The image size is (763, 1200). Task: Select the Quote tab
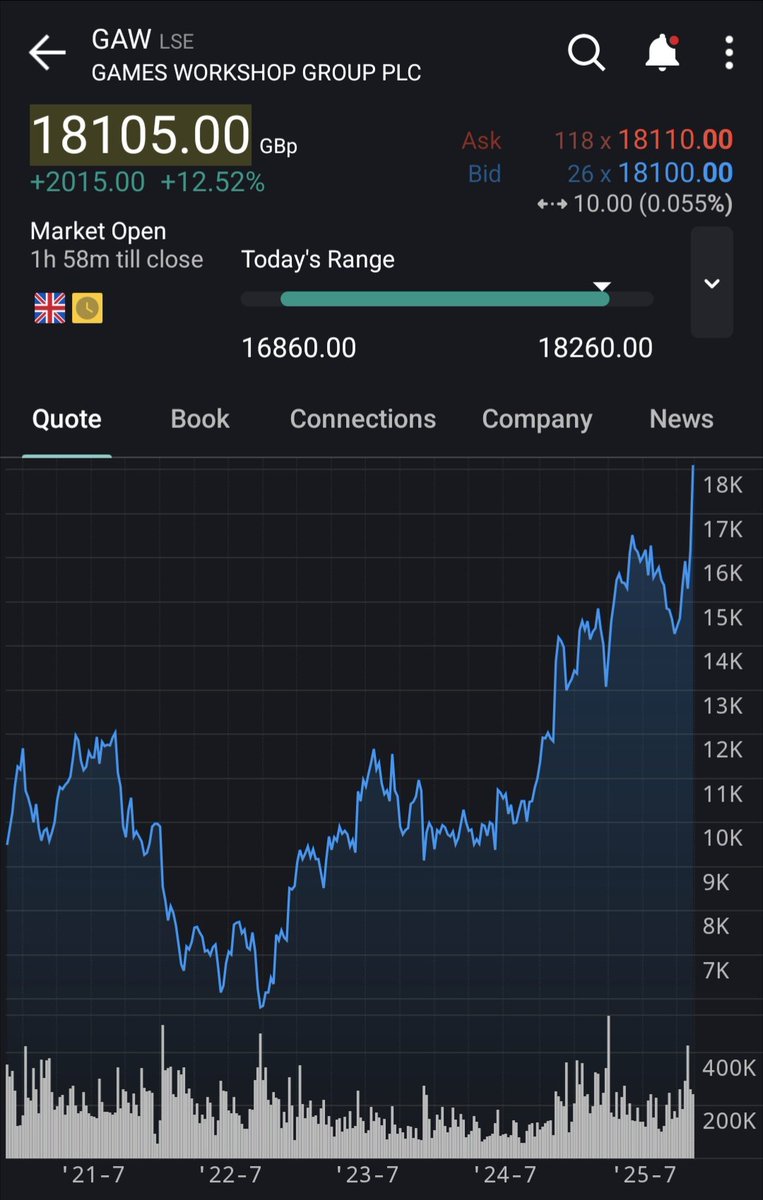[x=66, y=419]
